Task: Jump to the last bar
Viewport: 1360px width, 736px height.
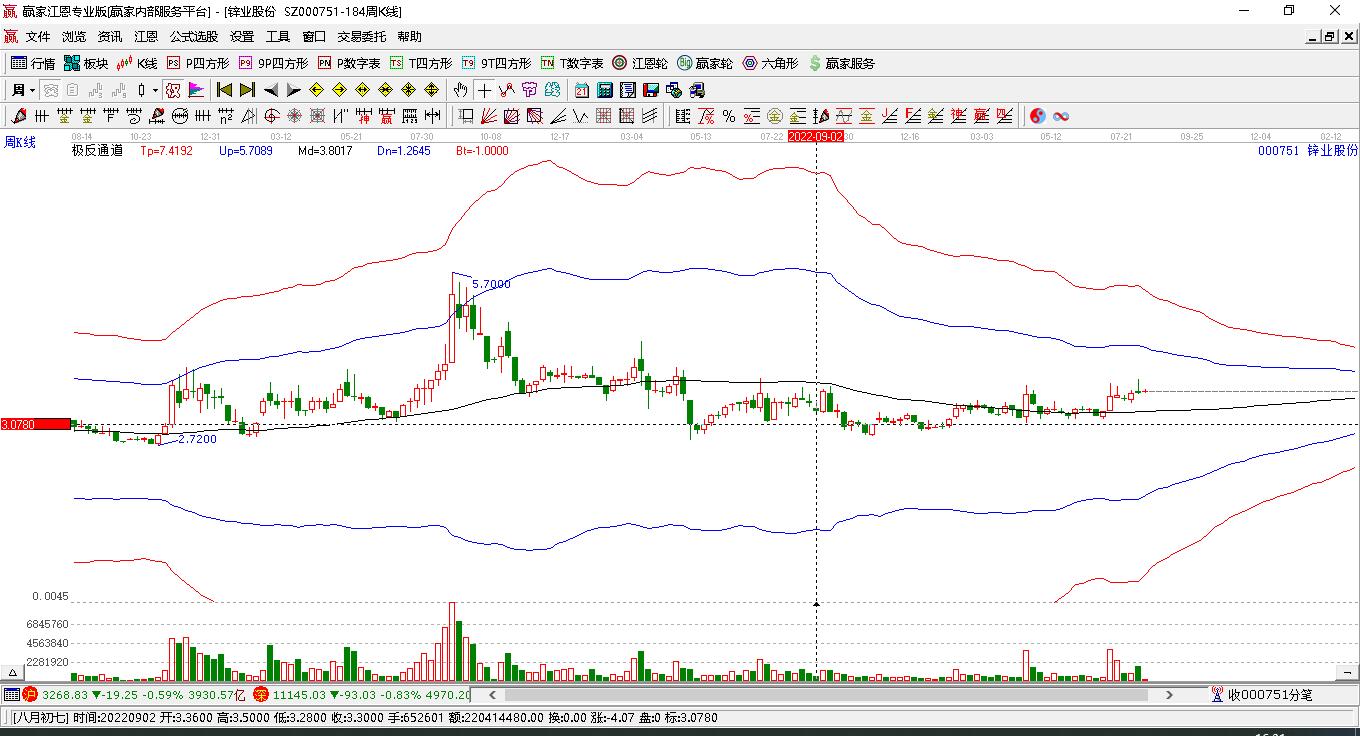Action: 248,90
